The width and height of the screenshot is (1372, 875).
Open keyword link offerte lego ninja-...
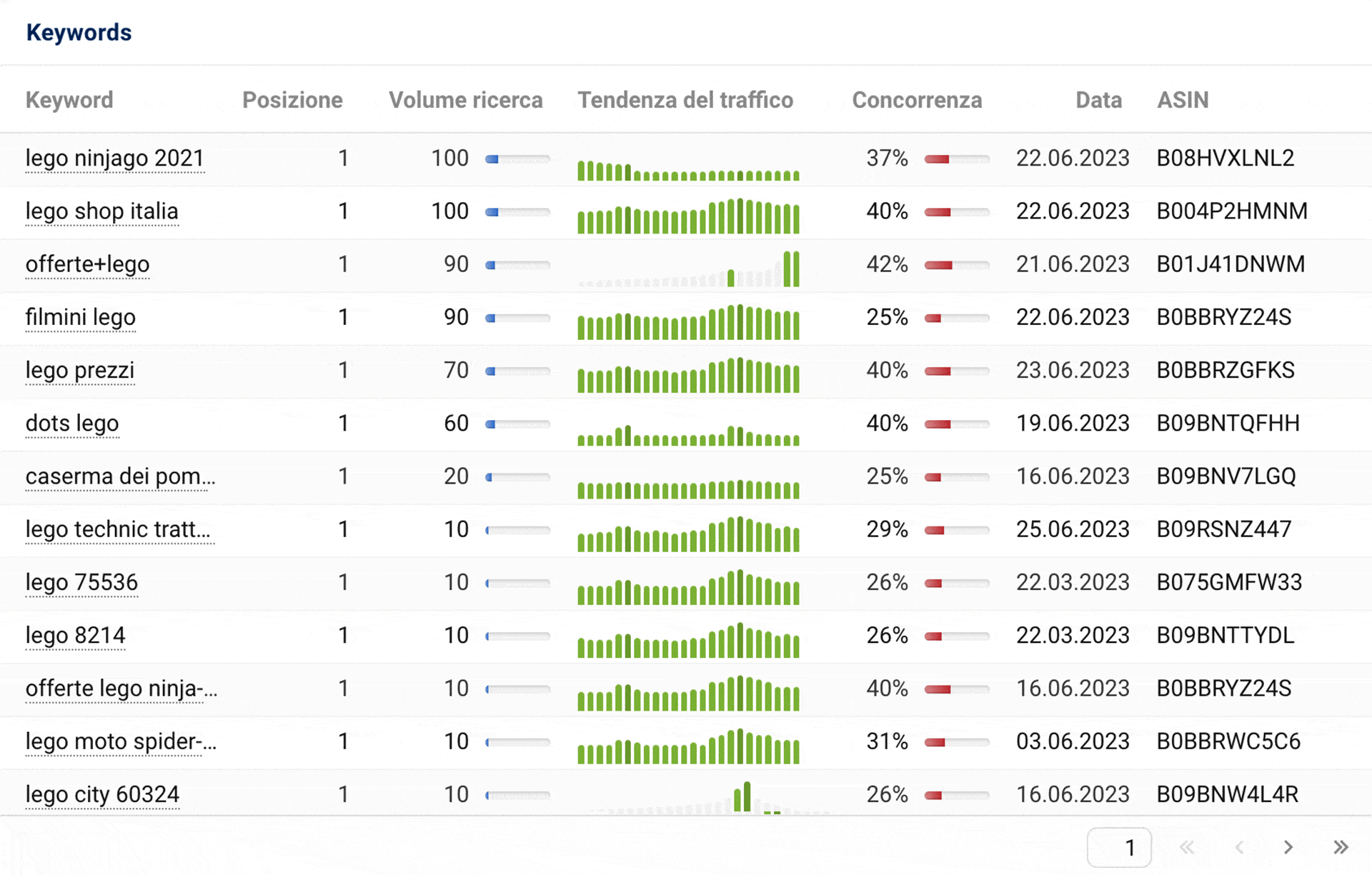[121, 689]
